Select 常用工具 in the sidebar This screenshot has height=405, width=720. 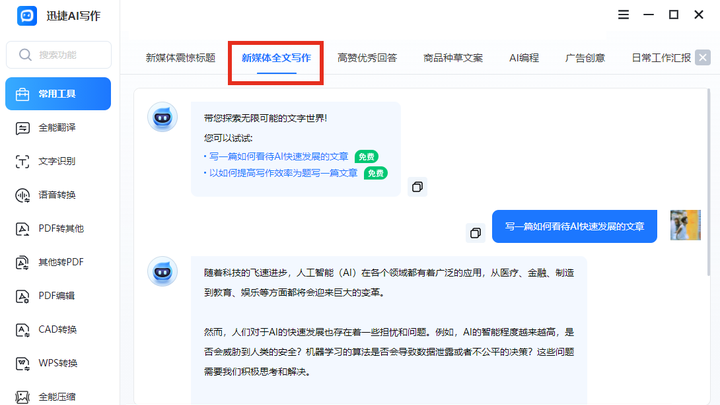pyautogui.click(x=58, y=94)
